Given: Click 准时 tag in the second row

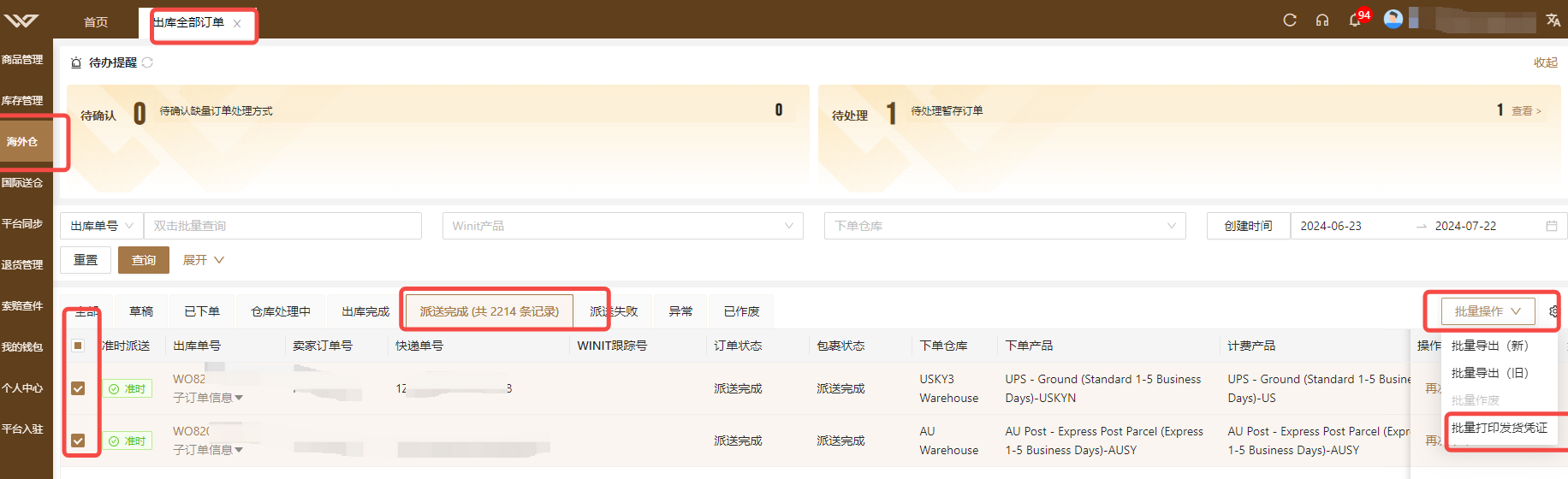Looking at the screenshot, I should tap(128, 441).
